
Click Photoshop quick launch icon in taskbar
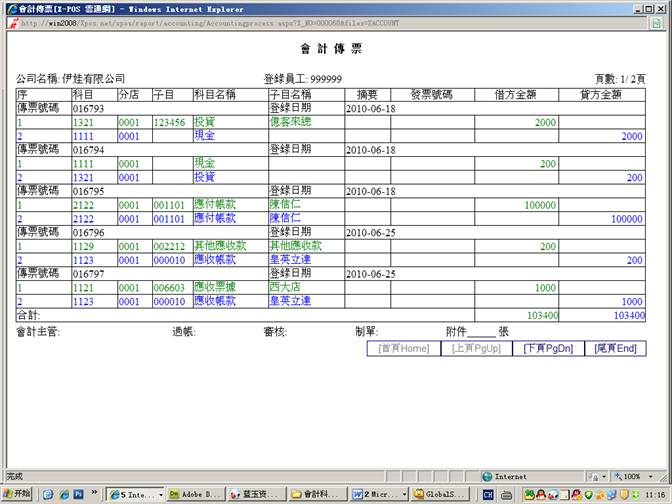click(78, 494)
